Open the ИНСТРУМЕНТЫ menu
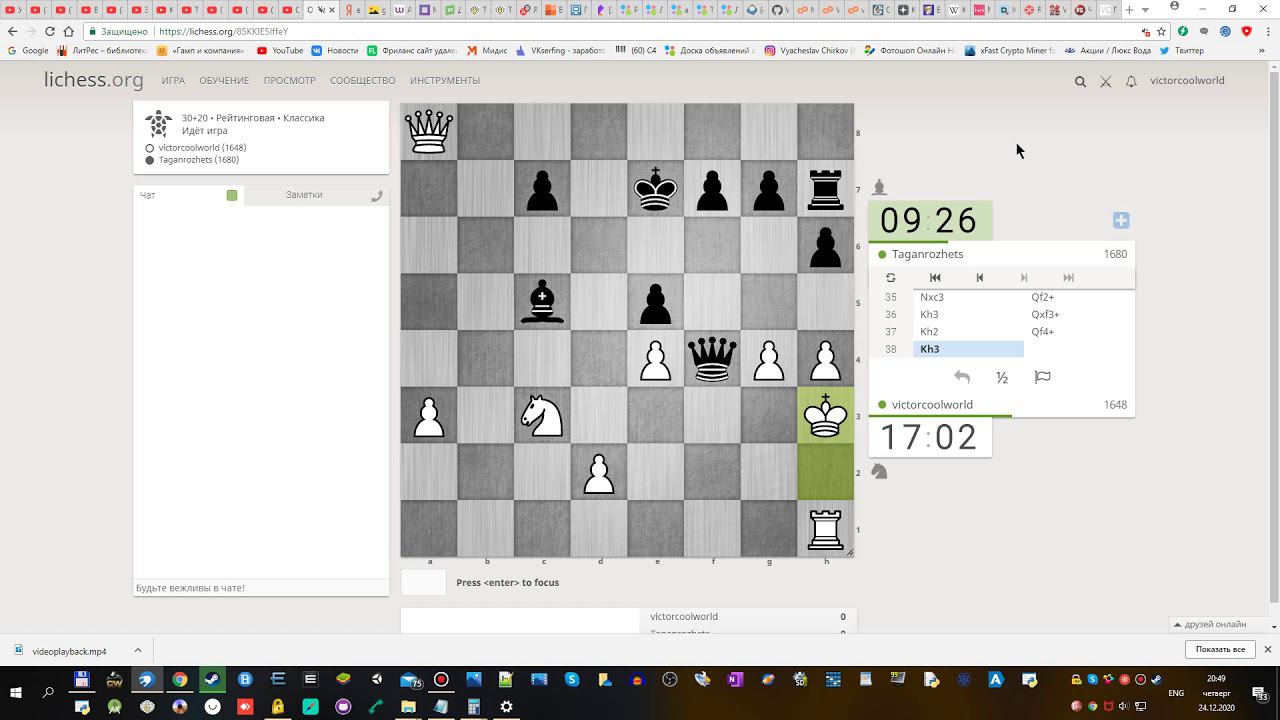The height and width of the screenshot is (720, 1280). (445, 81)
